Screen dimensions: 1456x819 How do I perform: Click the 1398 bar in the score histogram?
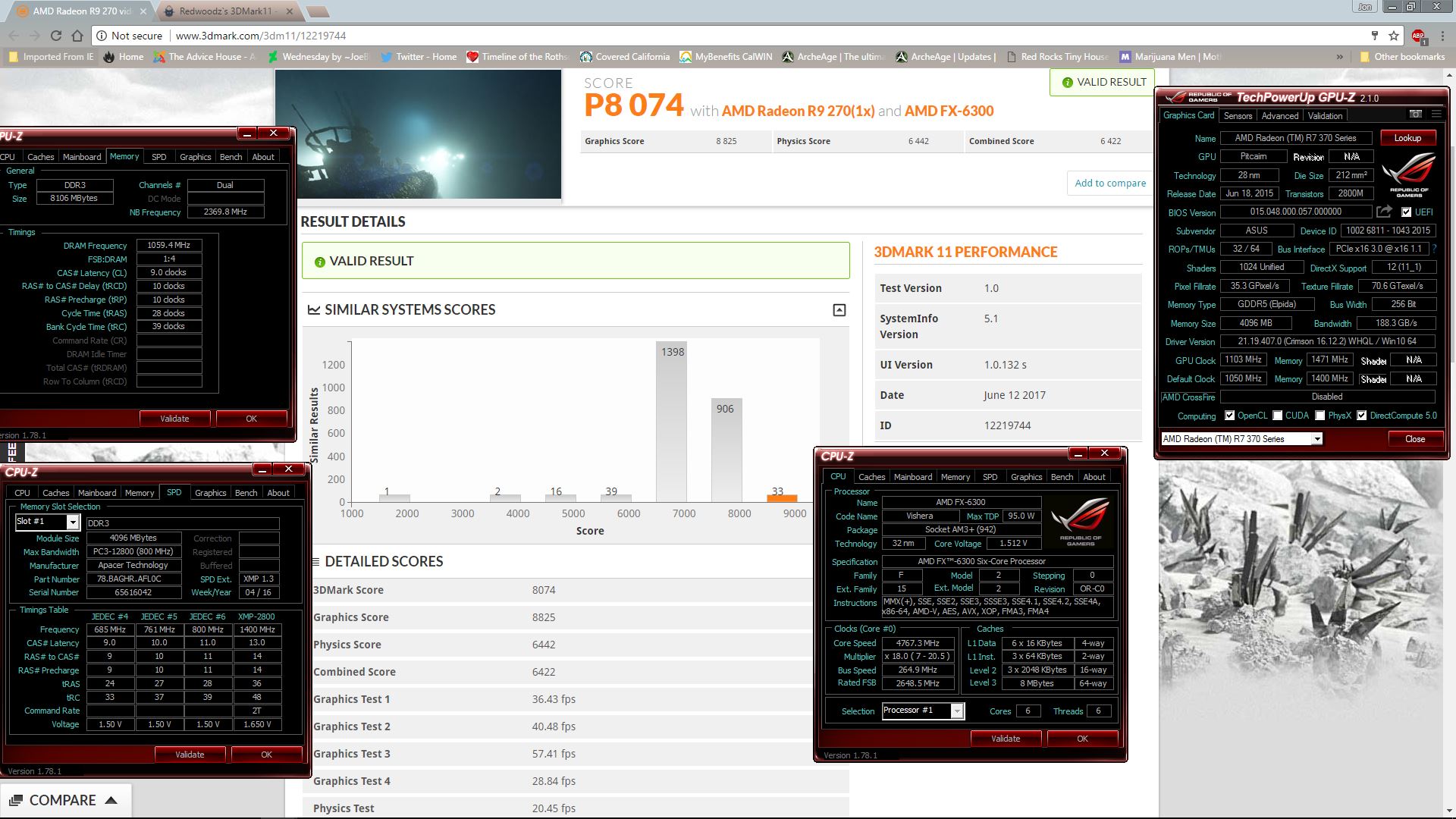tap(673, 422)
